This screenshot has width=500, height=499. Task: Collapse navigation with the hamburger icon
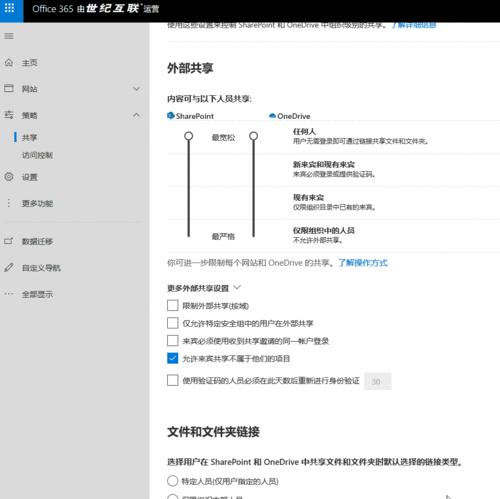click(x=9, y=36)
